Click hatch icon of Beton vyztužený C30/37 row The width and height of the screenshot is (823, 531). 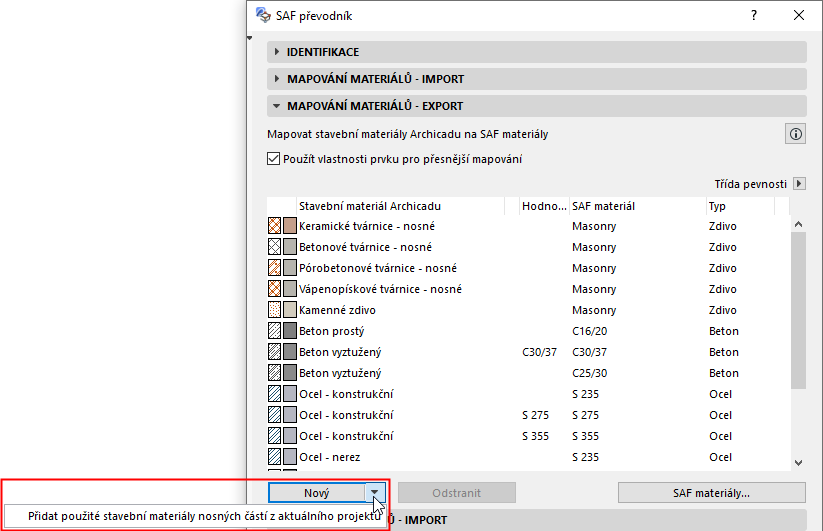click(x=275, y=352)
